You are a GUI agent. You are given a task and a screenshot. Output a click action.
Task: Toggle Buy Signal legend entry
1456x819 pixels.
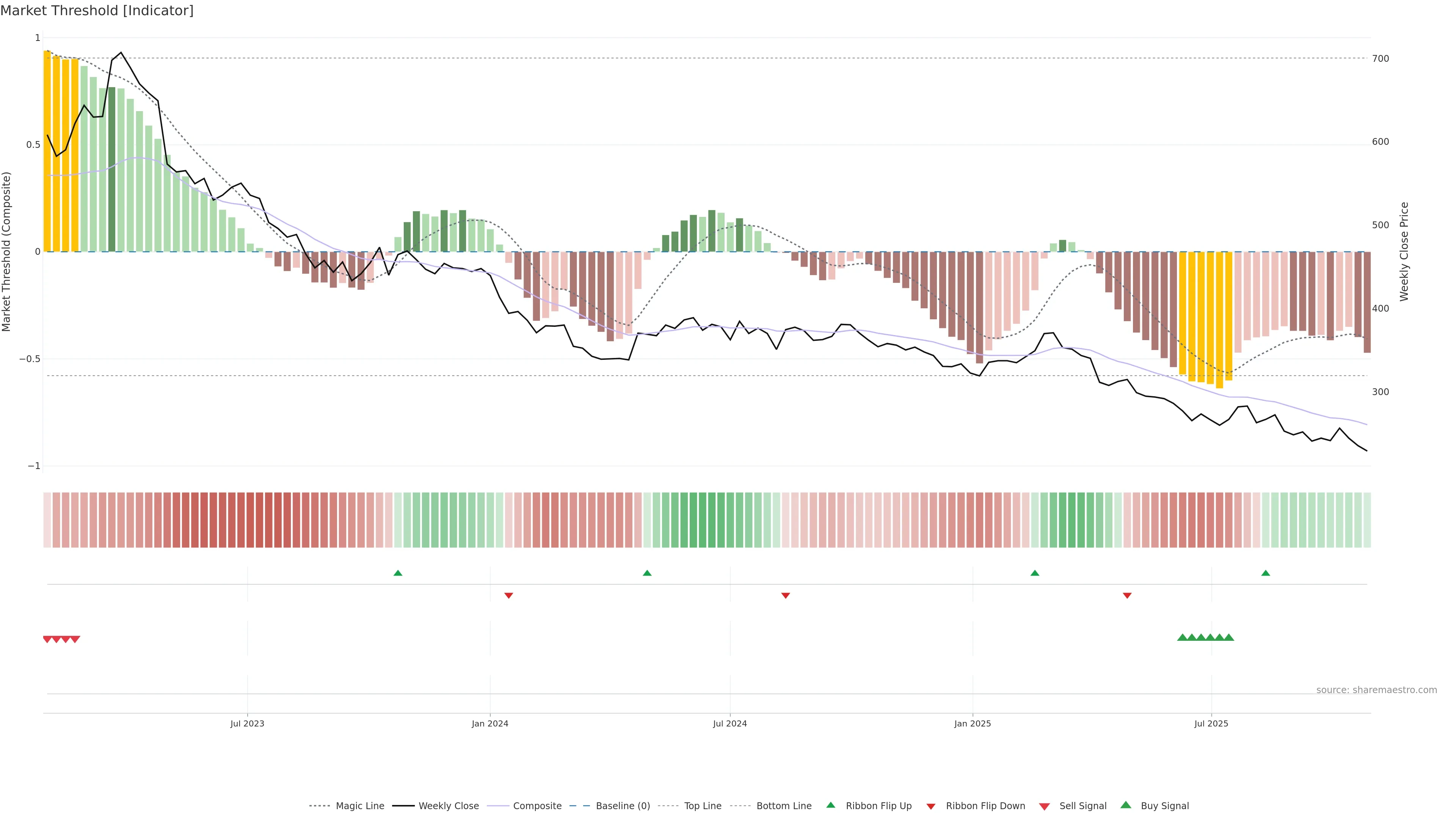(x=1164, y=806)
